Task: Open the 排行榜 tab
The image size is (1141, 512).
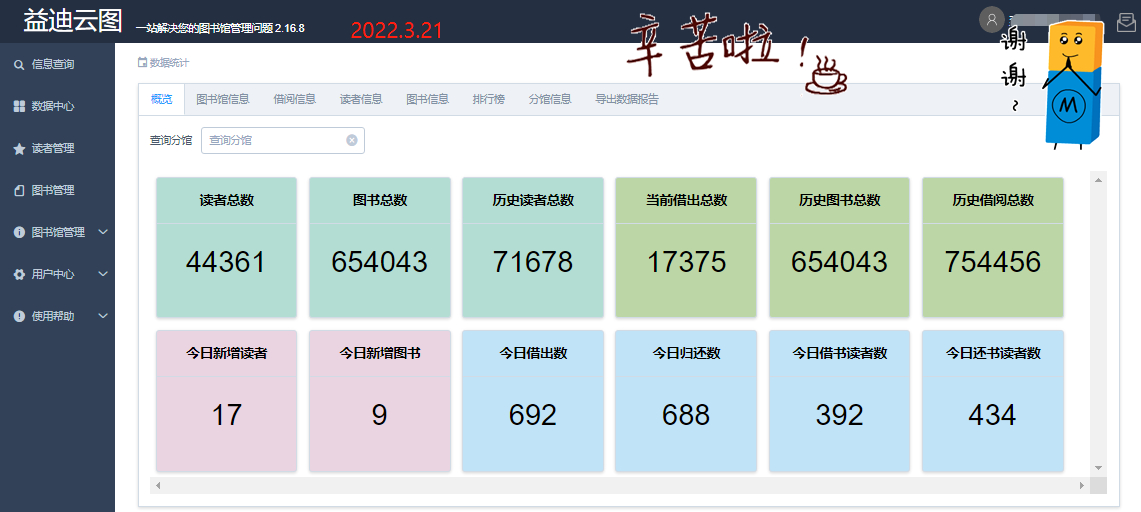Action: pos(488,99)
